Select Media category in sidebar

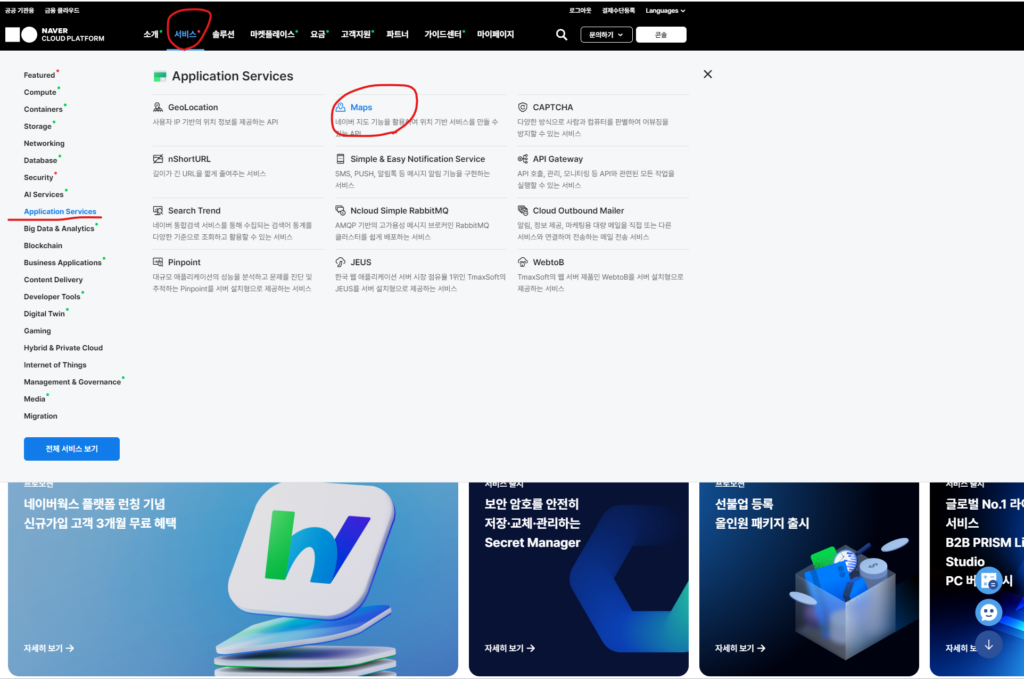[x=35, y=398]
